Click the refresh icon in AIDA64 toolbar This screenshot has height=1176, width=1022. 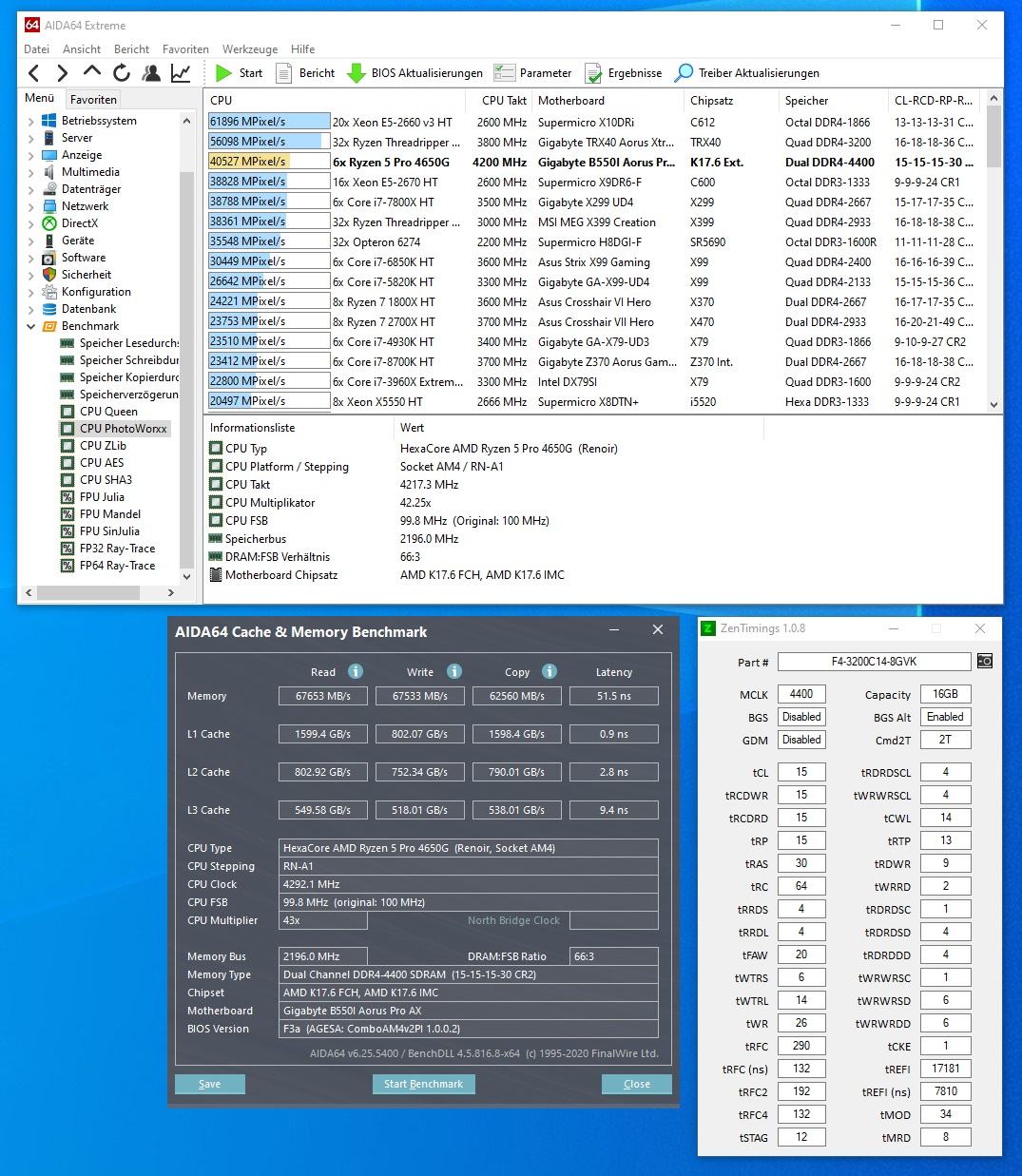[122, 73]
